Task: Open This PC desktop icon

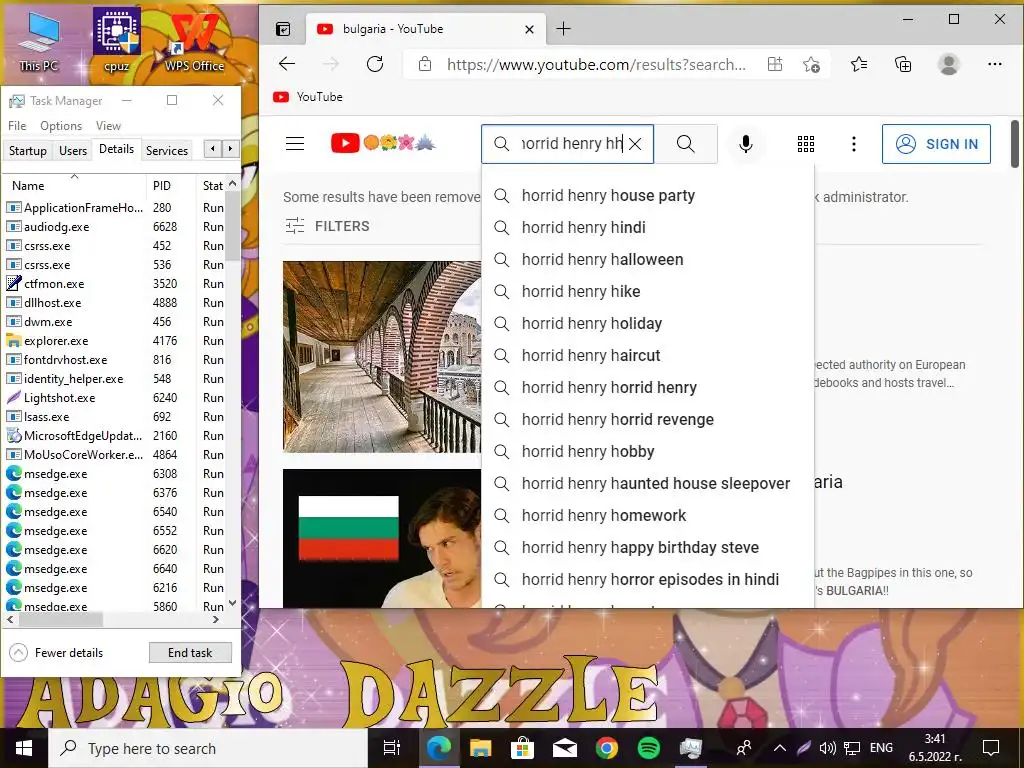Action: (x=39, y=41)
